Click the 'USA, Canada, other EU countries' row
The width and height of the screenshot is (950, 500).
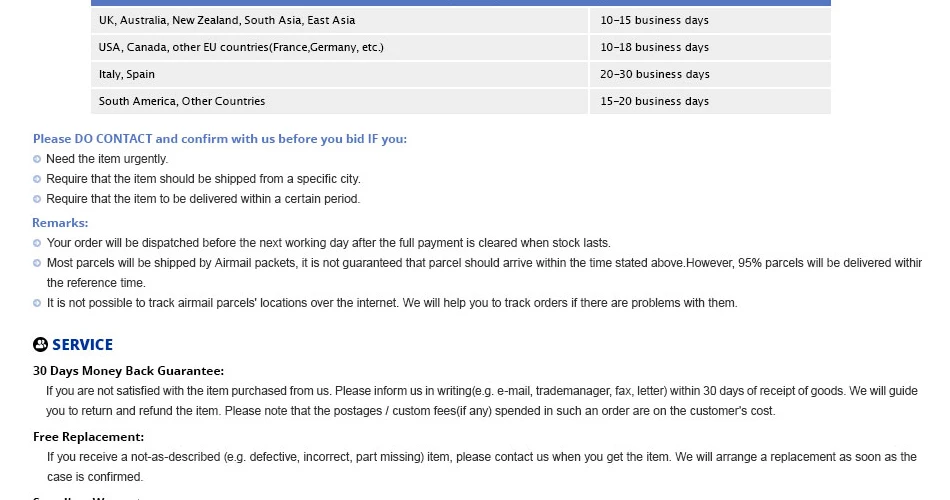pyautogui.click(x=460, y=47)
